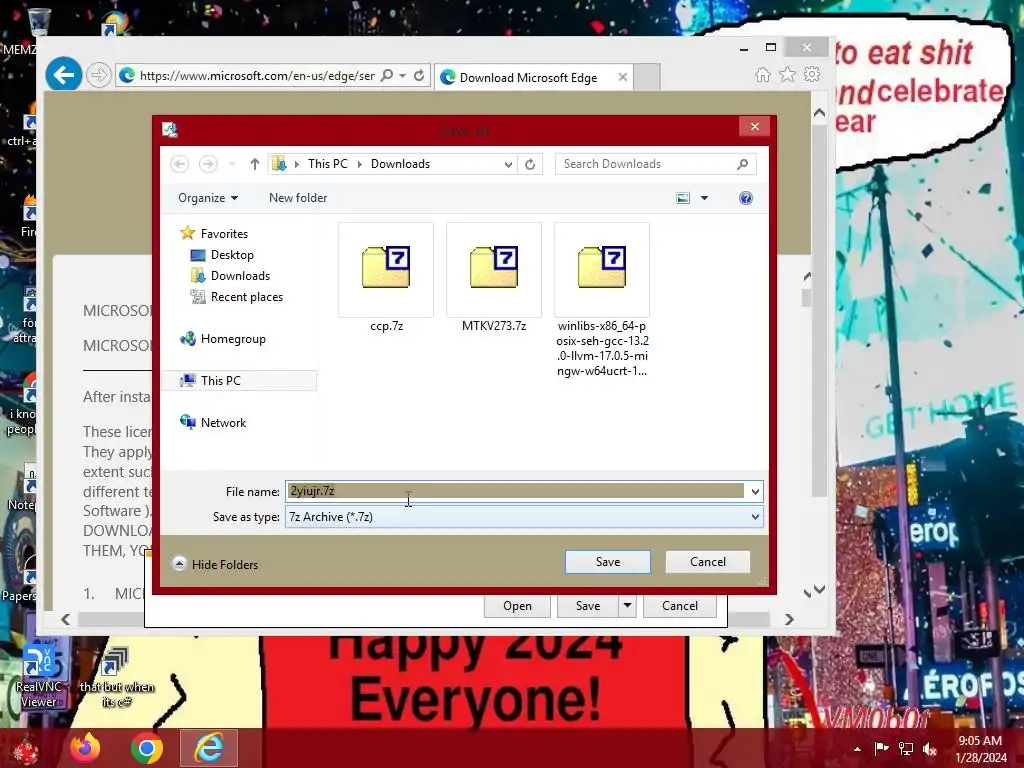Select winlibs-x86_64 archive file
The height and width of the screenshot is (768, 1024).
[601, 300]
